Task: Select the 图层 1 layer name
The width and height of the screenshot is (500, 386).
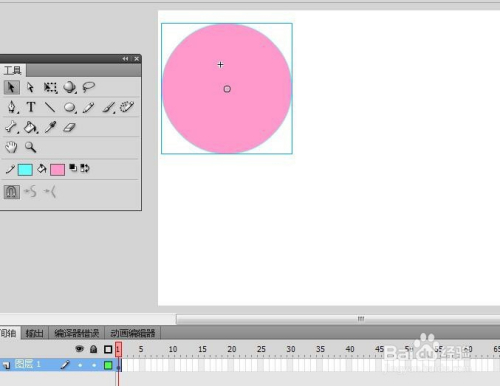Action: coord(28,364)
